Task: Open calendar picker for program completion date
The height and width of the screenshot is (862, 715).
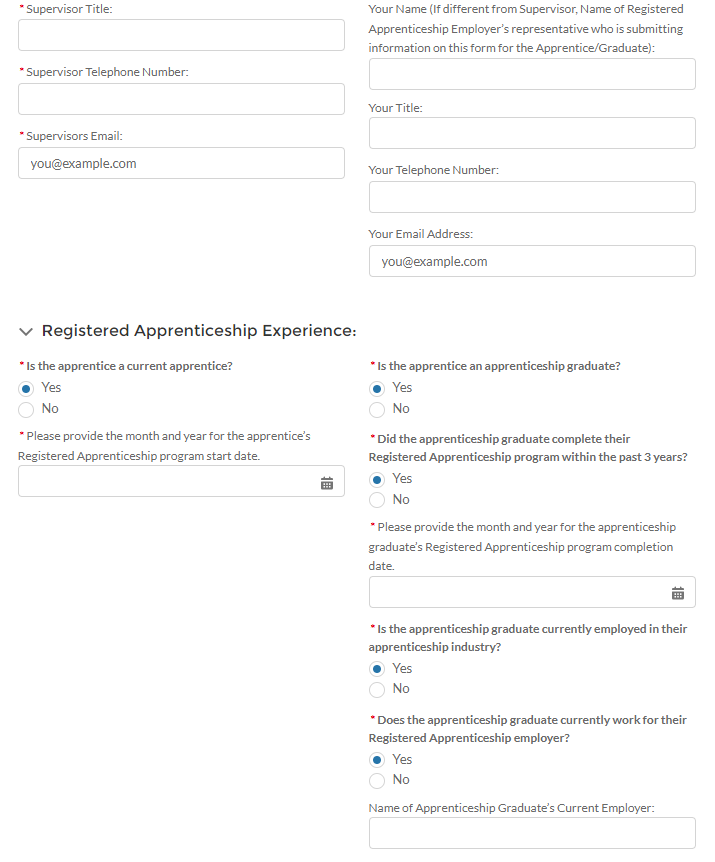Action: click(678, 593)
